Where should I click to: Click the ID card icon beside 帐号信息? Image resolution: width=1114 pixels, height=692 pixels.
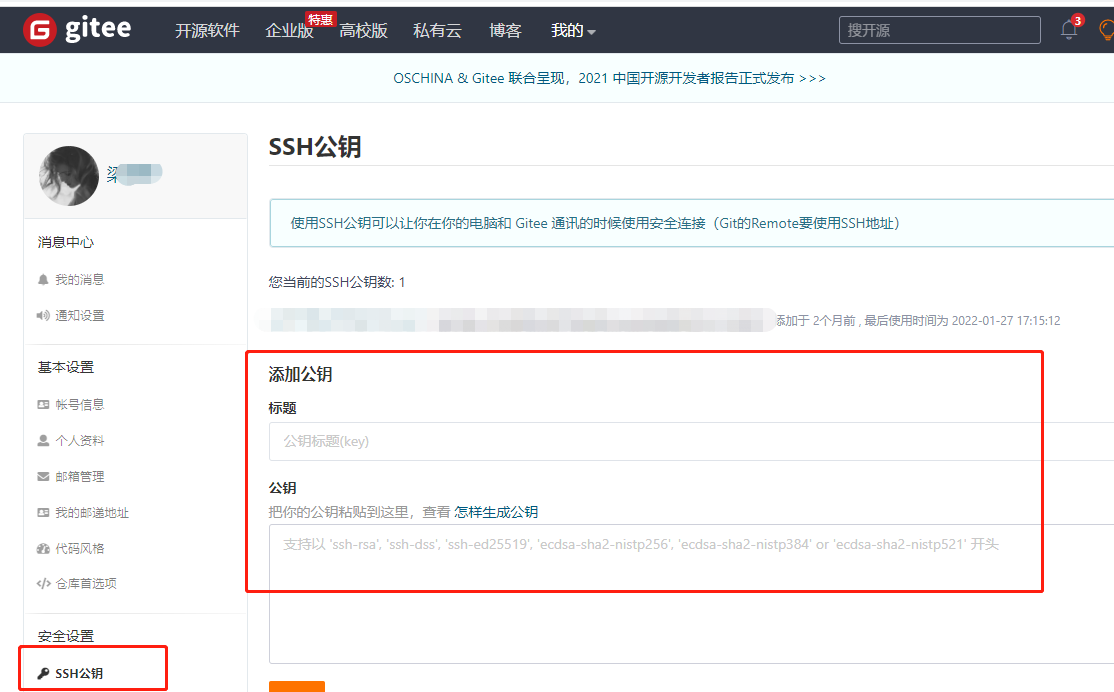click(43, 405)
